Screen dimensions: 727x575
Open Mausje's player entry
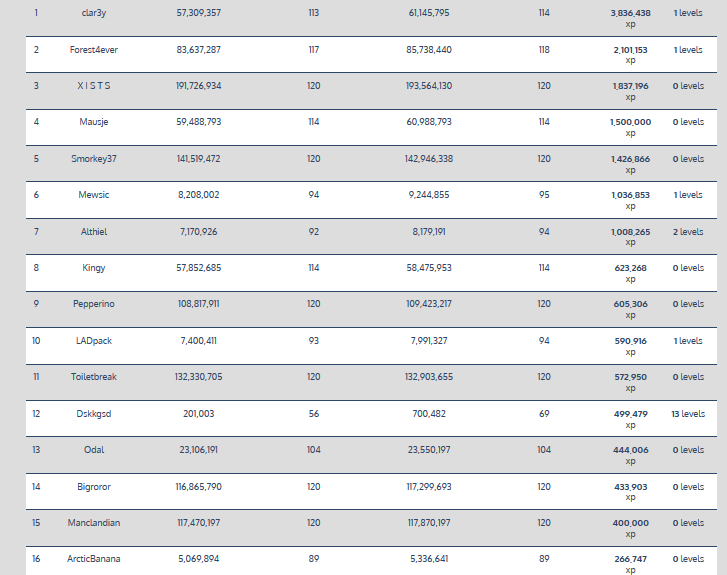(94, 122)
